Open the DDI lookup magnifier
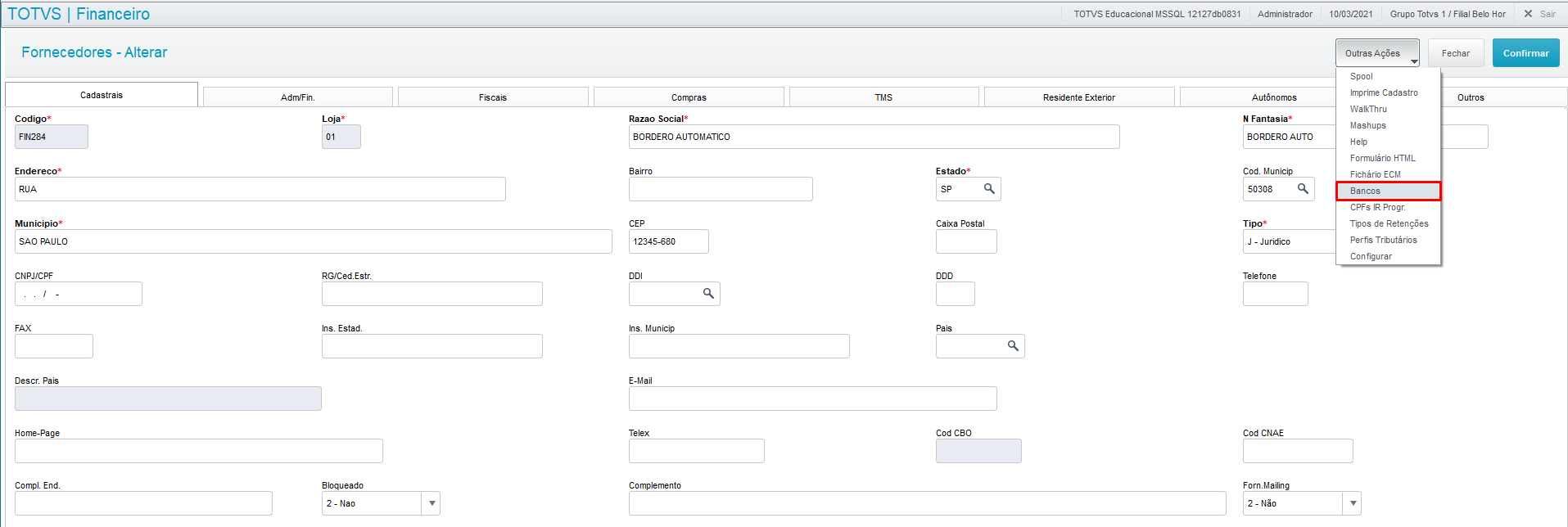This screenshot has height=527, width=1568. pos(708,294)
